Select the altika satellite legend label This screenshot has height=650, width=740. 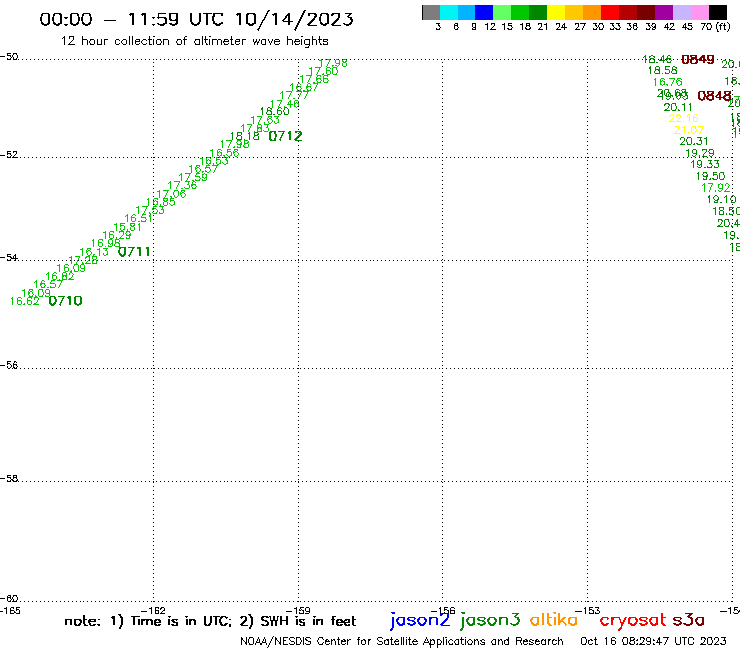(x=554, y=619)
